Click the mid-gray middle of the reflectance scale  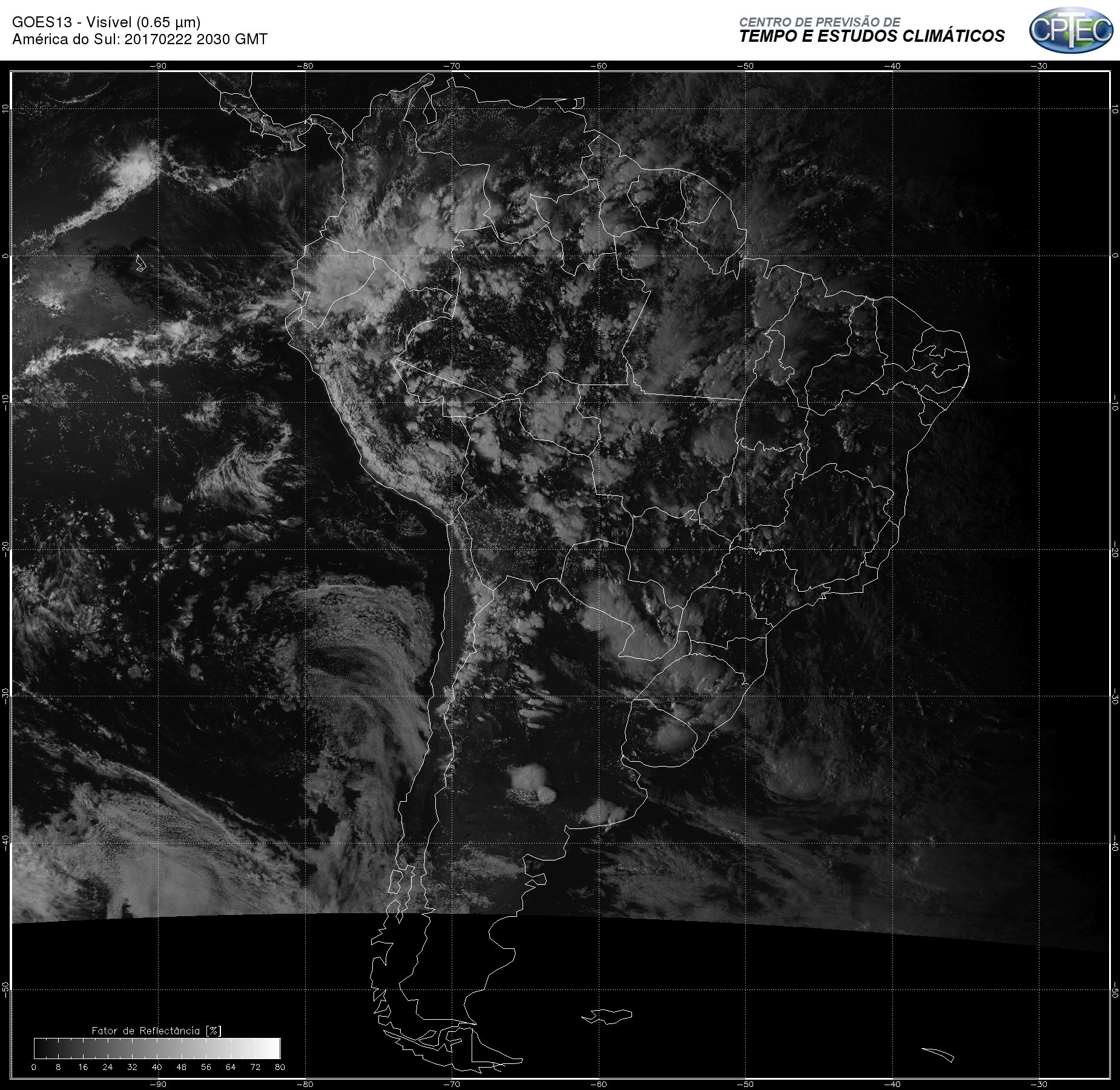157,1048
